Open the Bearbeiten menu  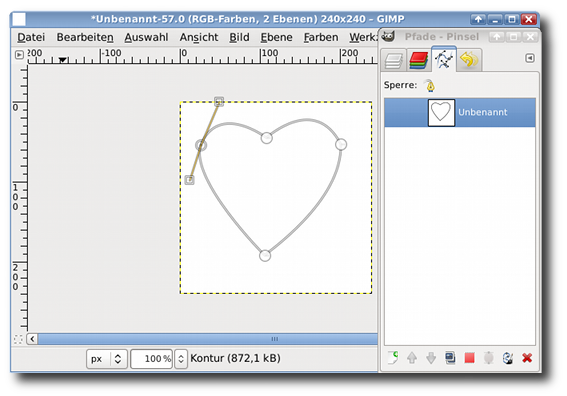(85, 37)
